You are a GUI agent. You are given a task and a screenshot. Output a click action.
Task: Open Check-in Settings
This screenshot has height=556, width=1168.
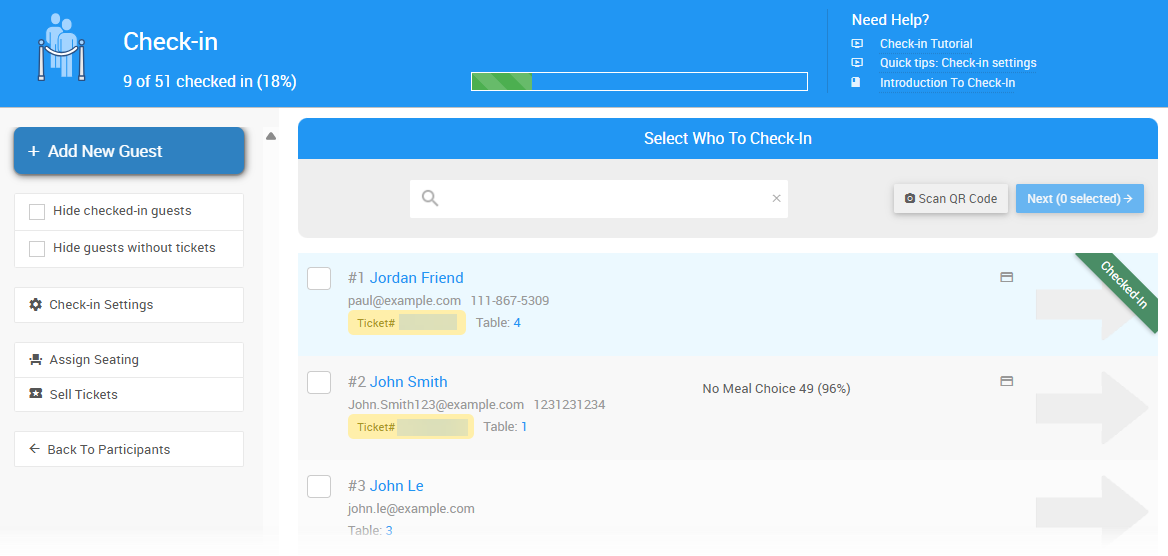[x=129, y=305]
